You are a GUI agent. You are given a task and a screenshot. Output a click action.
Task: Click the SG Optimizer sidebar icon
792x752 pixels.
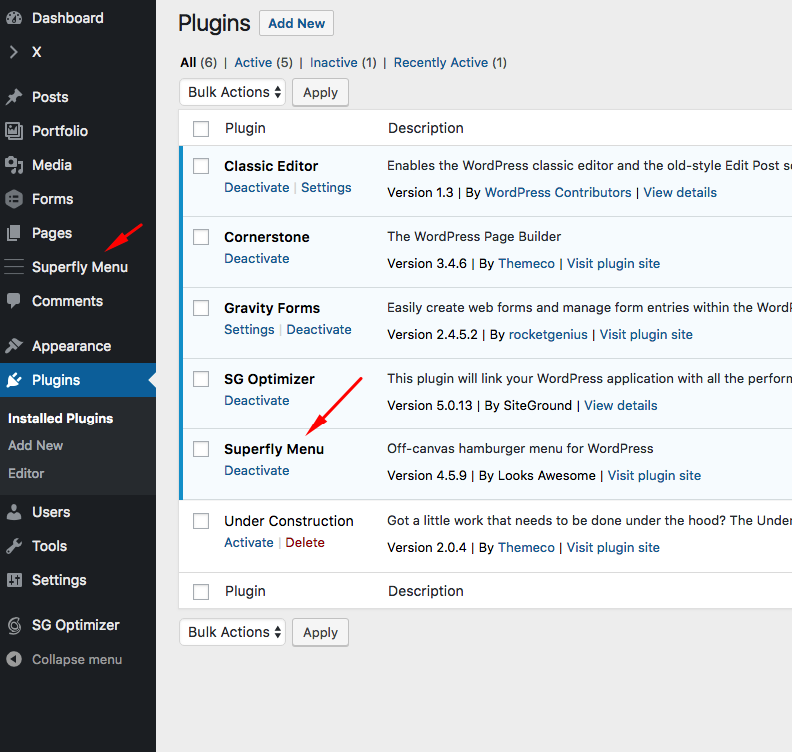tap(14, 625)
